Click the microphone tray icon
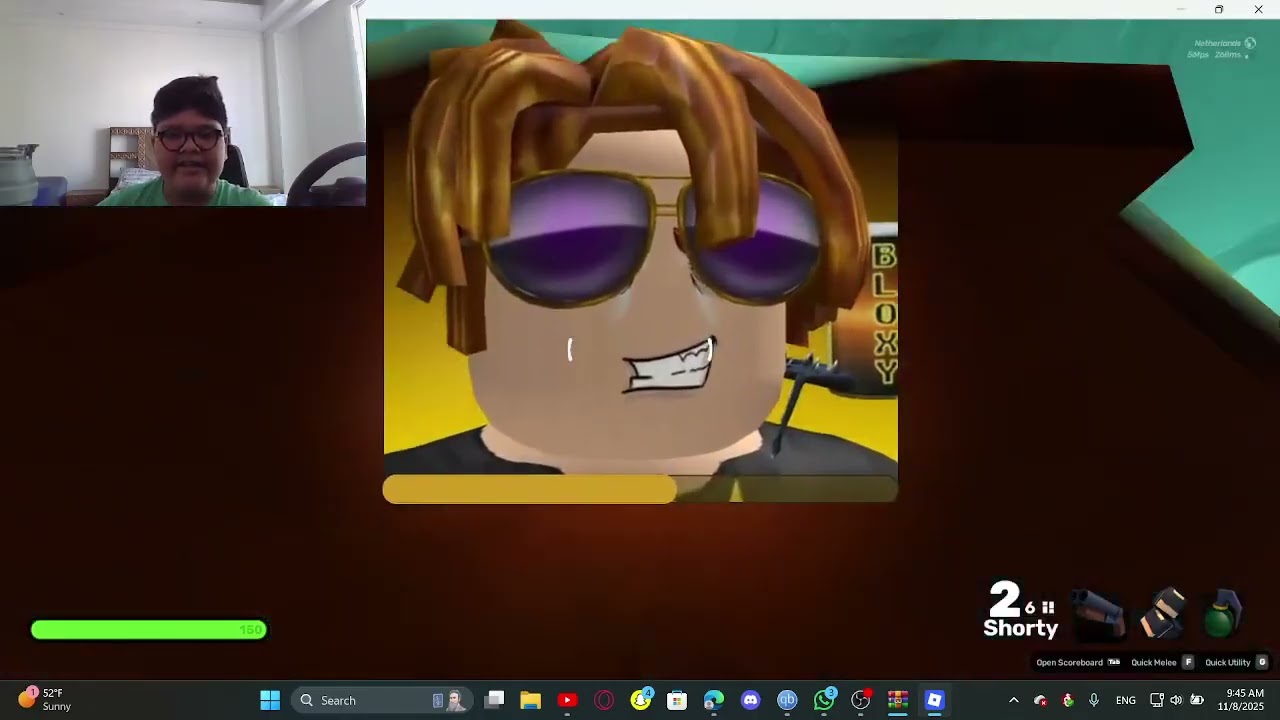Image resolution: width=1280 pixels, height=720 pixels. tap(1094, 700)
